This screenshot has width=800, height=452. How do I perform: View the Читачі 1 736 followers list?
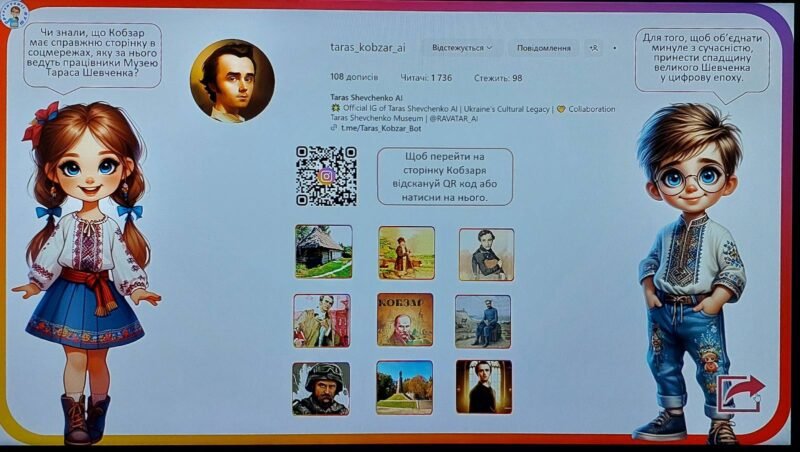click(x=427, y=77)
